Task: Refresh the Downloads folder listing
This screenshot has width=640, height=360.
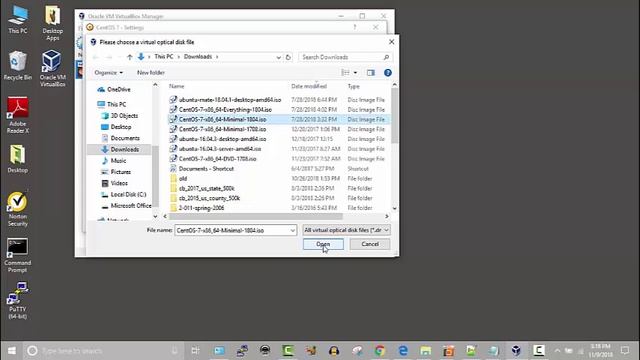Action: tap(288, 57)
